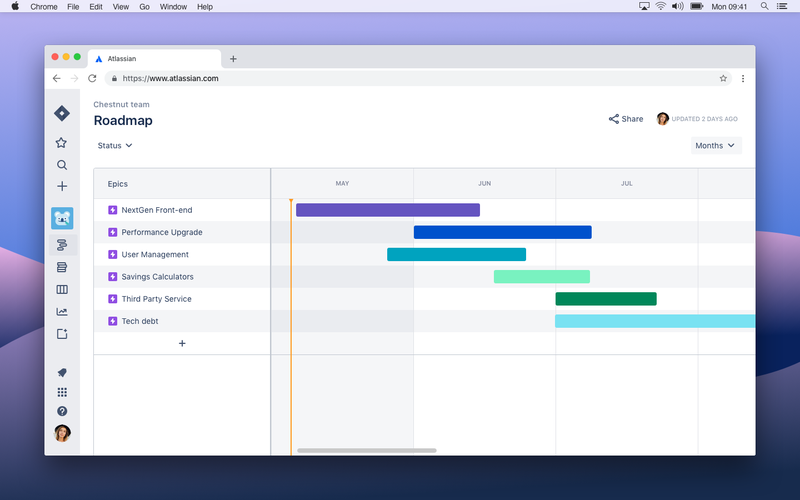The width and height of the screenshot is (800, 500).
Task: Go forward in browser history
Action: 74,78
